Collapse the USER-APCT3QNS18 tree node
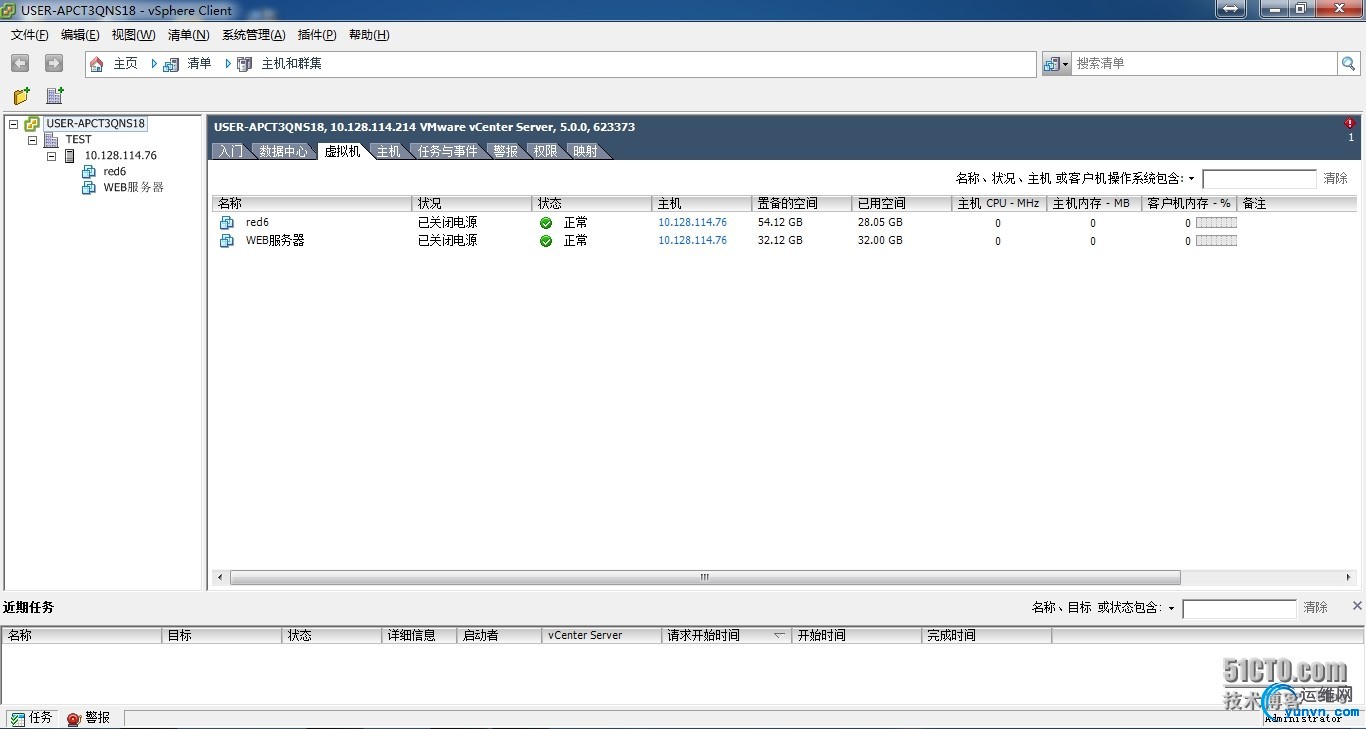 click(x=14, y=124)
